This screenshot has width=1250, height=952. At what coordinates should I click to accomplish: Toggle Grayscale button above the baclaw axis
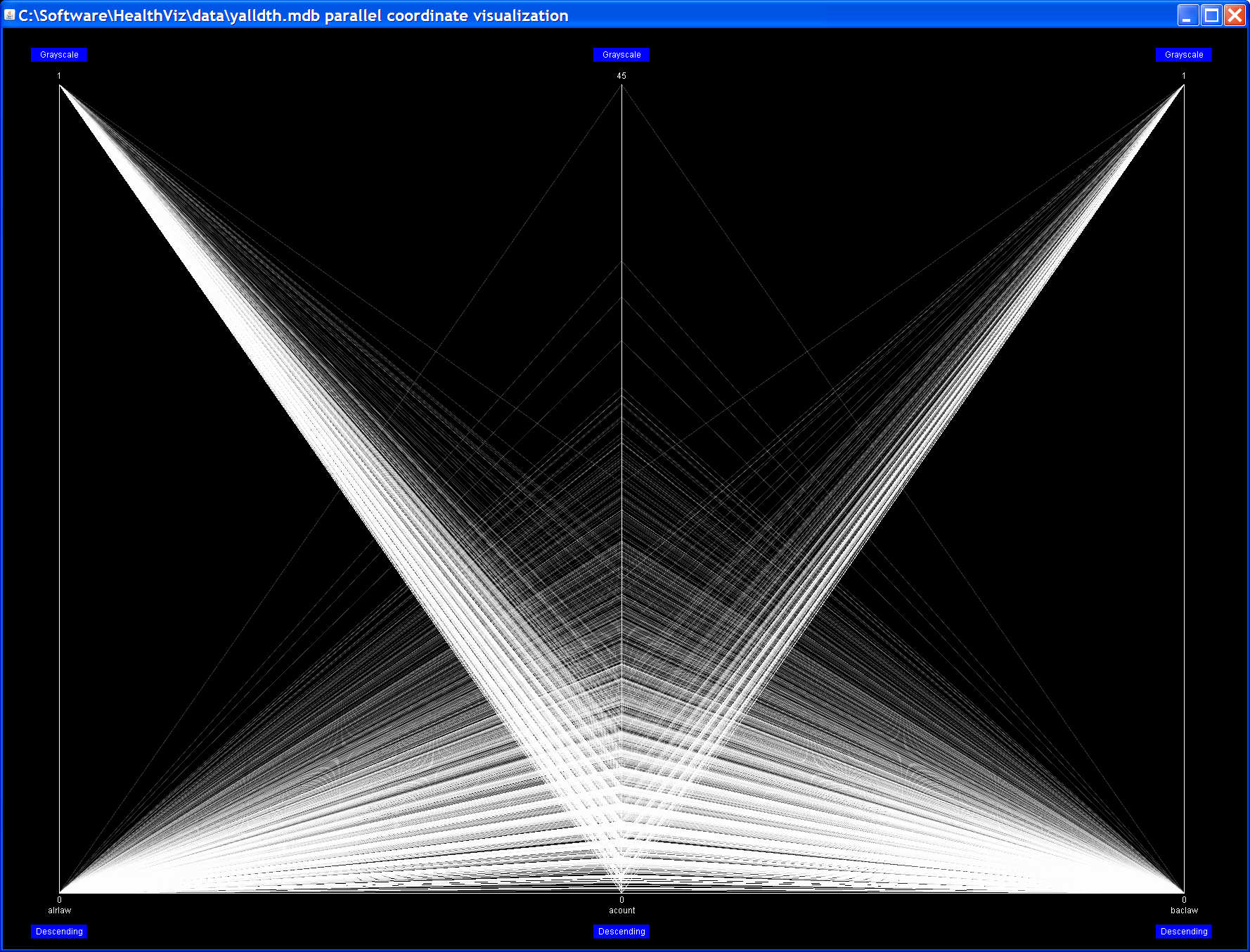[x=1183, y=55]
